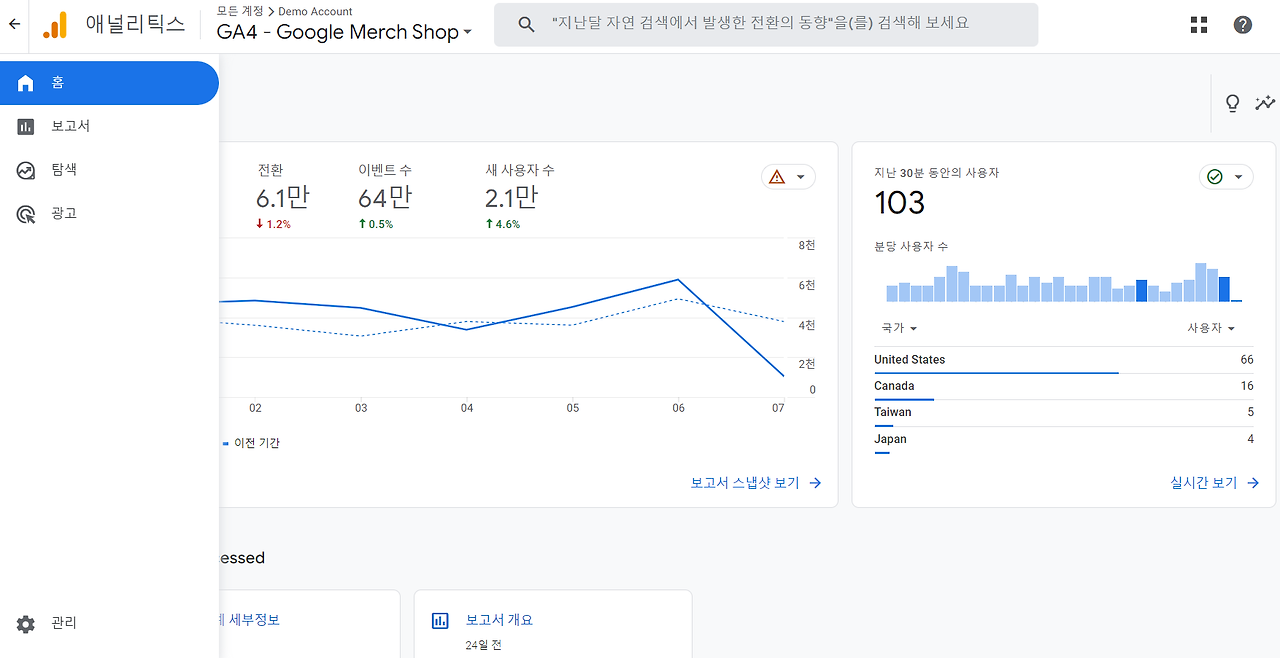This screenshot has height=658, width=1280.
Task: Select the 홈 menu item
Action: tap(109, 83)
